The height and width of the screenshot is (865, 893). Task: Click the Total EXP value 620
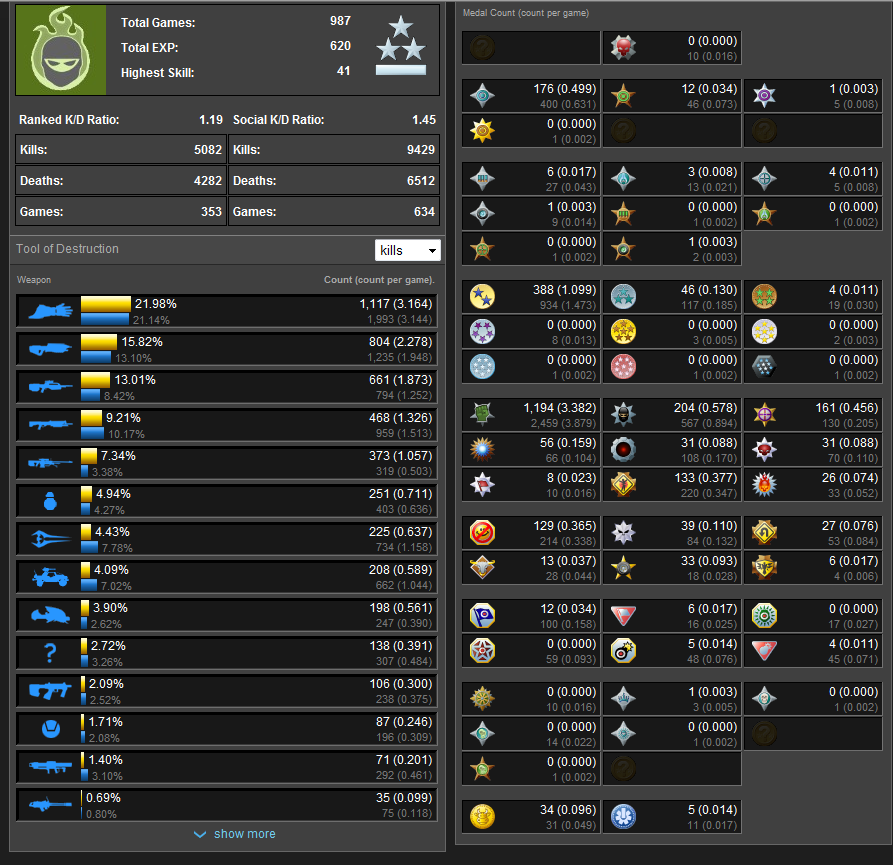pyautogui.click(x=340, y=46)
